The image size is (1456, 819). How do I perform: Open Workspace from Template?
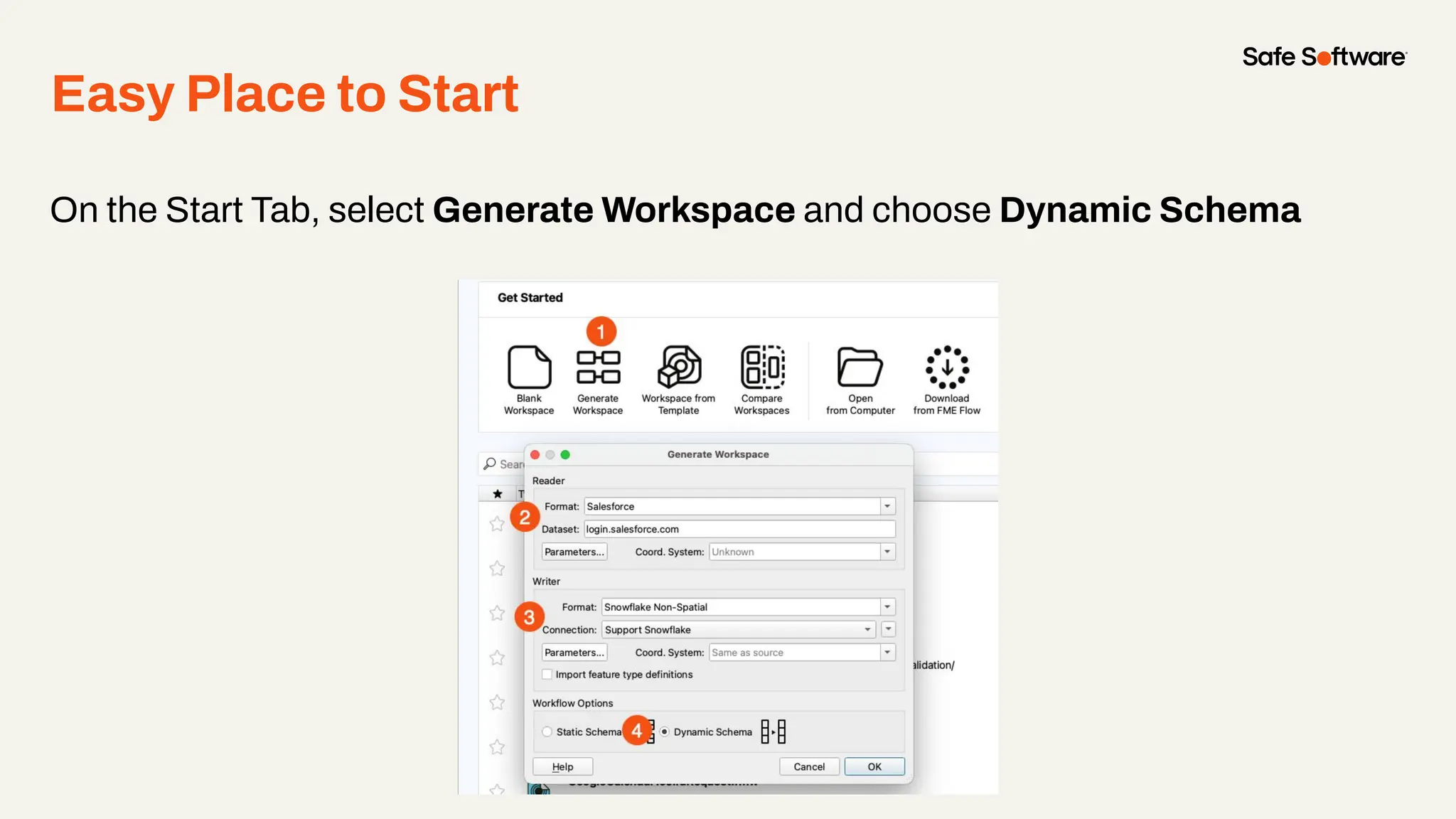point(678,380)
